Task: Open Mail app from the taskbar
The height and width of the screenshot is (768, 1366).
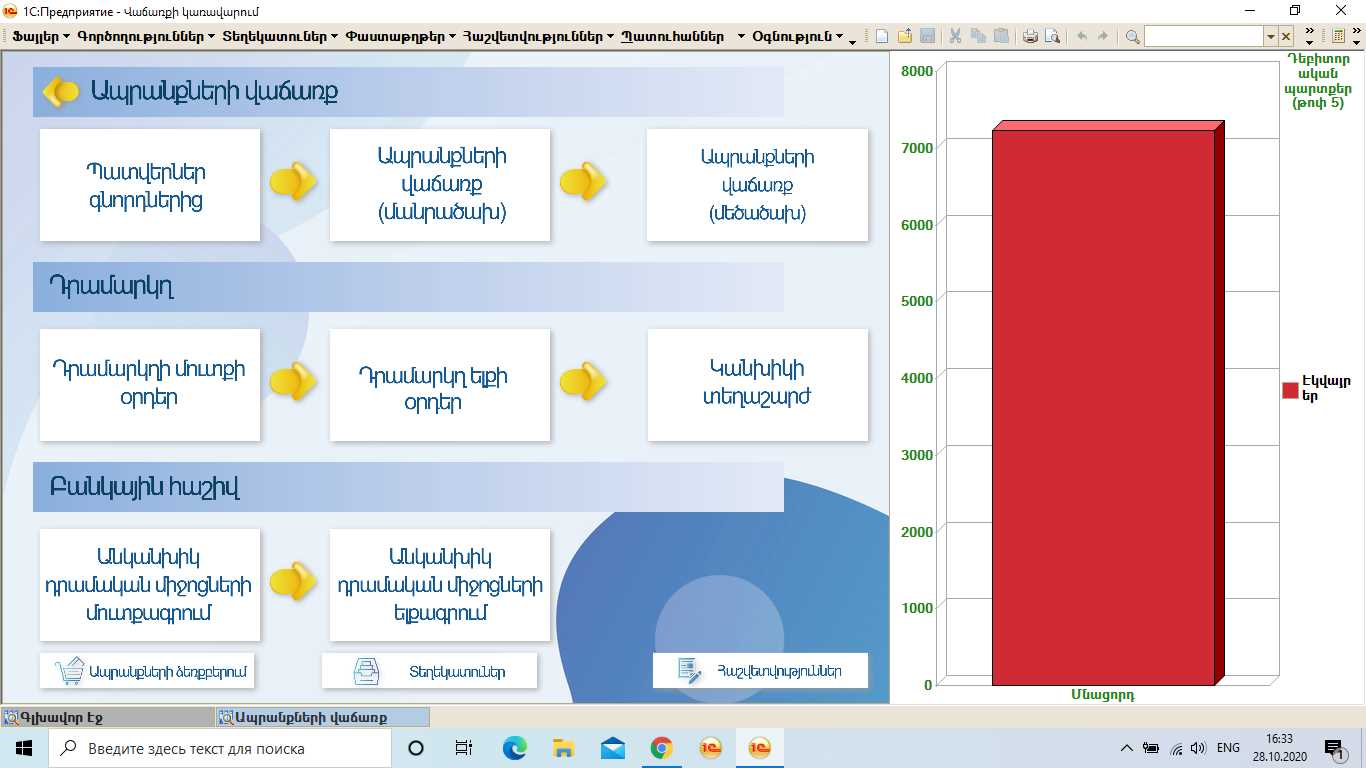Action: point(612,748)
